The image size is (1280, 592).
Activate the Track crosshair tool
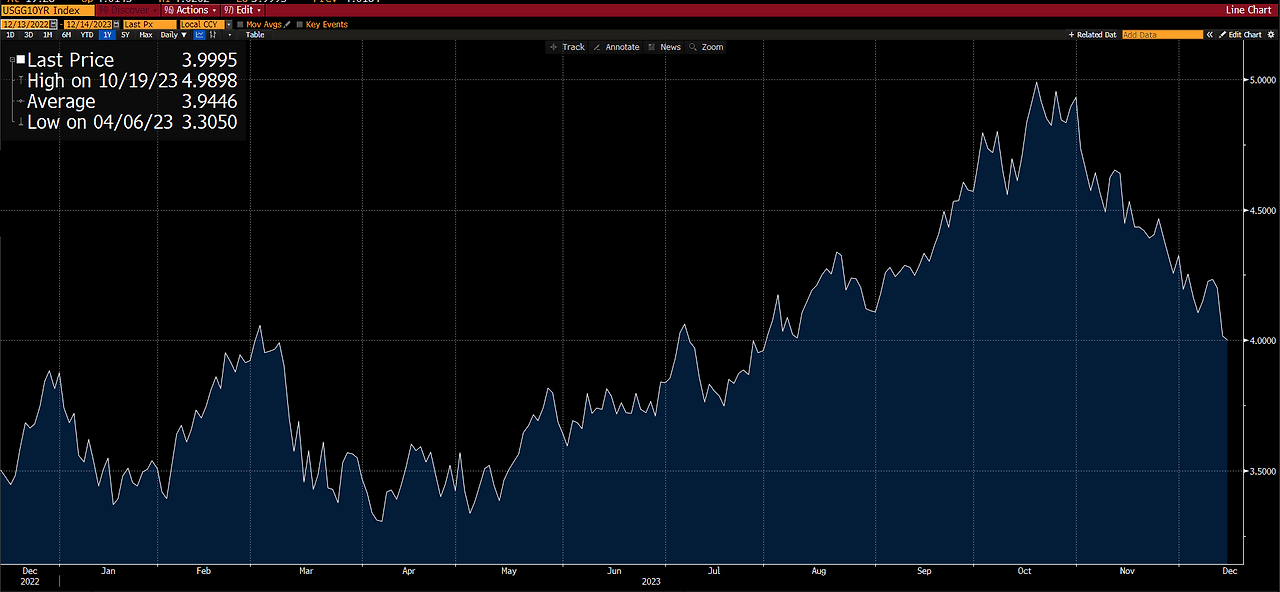pyautogui.click(x=568, y=46)
